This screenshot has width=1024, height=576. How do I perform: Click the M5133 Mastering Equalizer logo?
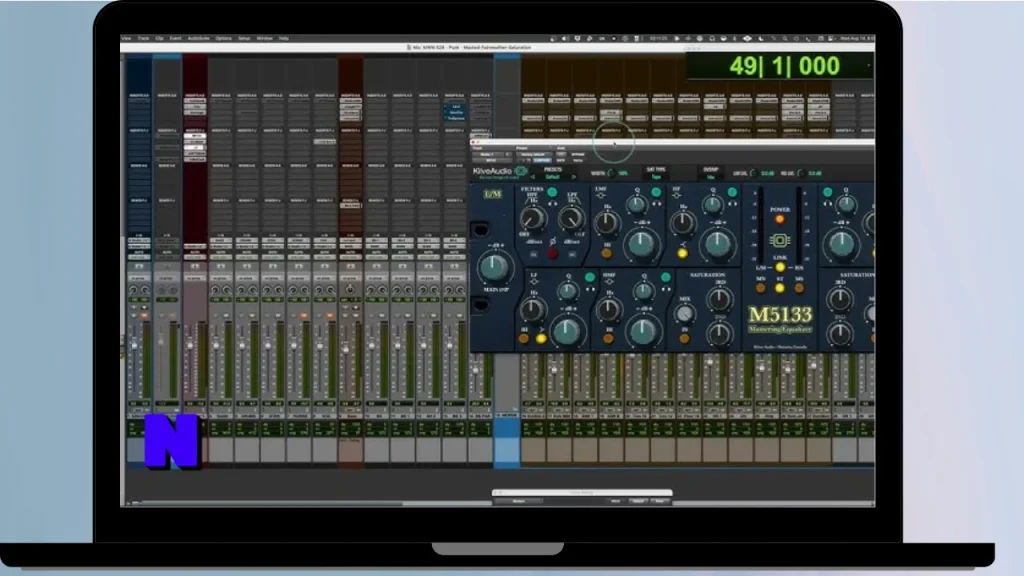[780, 319]
